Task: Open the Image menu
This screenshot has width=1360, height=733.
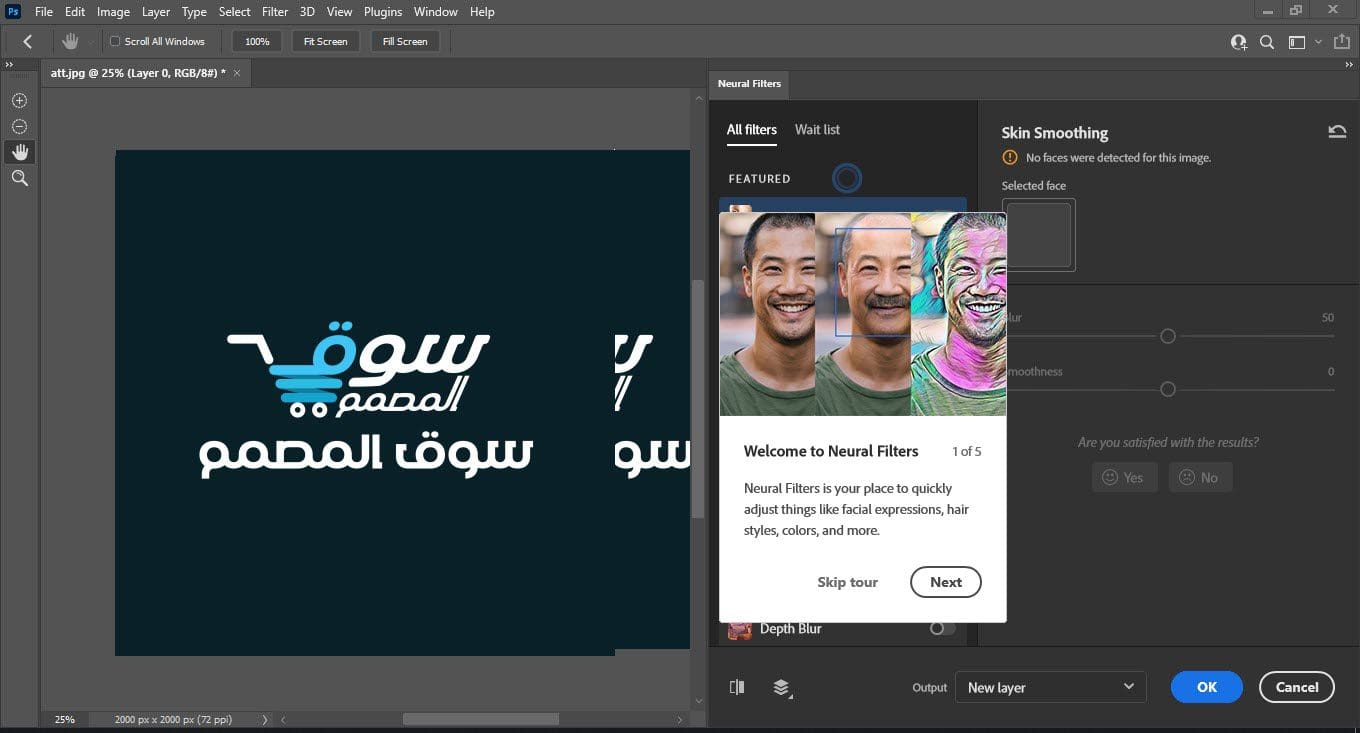Action: coord(113,12)
